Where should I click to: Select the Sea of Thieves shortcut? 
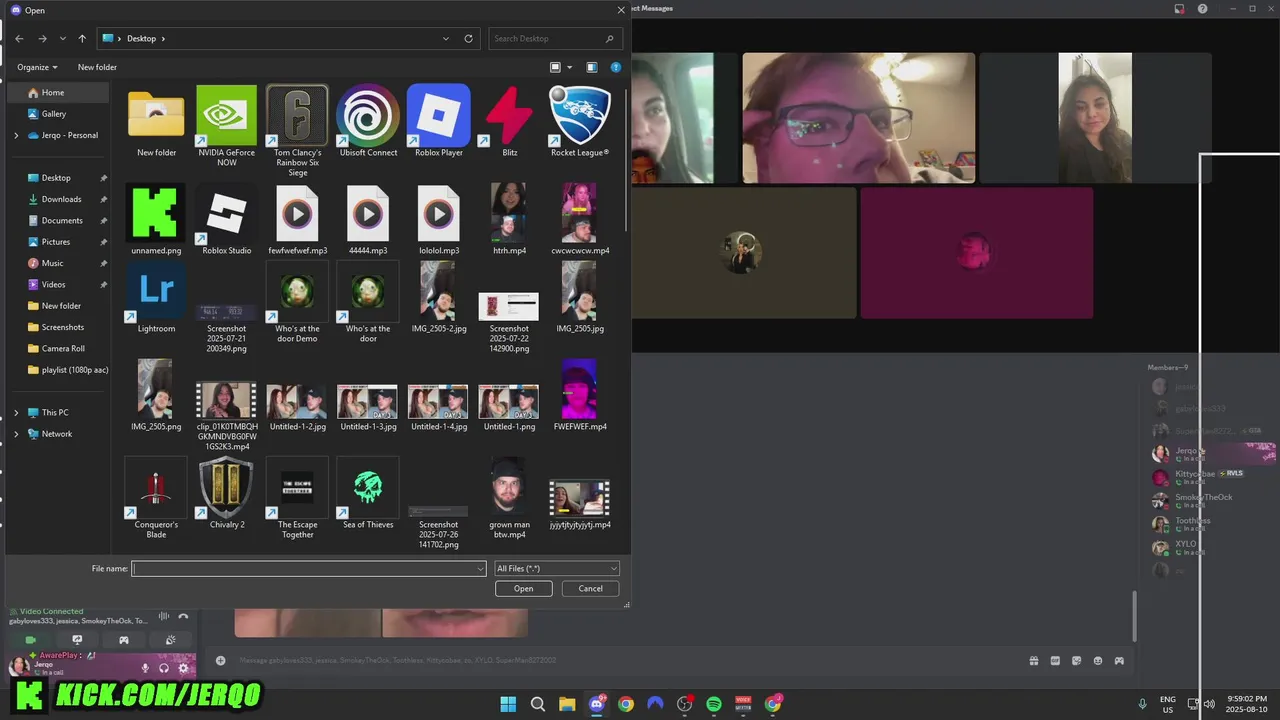(x=368, y=493)
